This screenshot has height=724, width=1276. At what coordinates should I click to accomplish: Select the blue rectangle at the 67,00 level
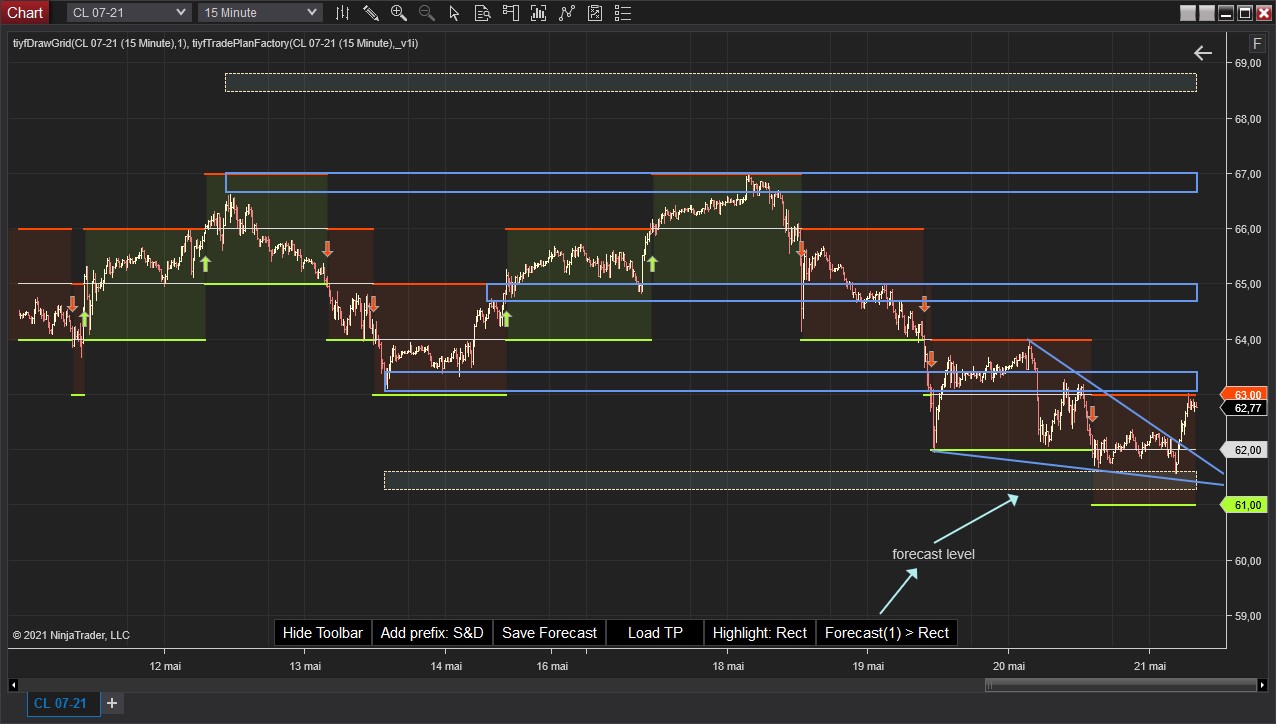[x=711, y=183]
